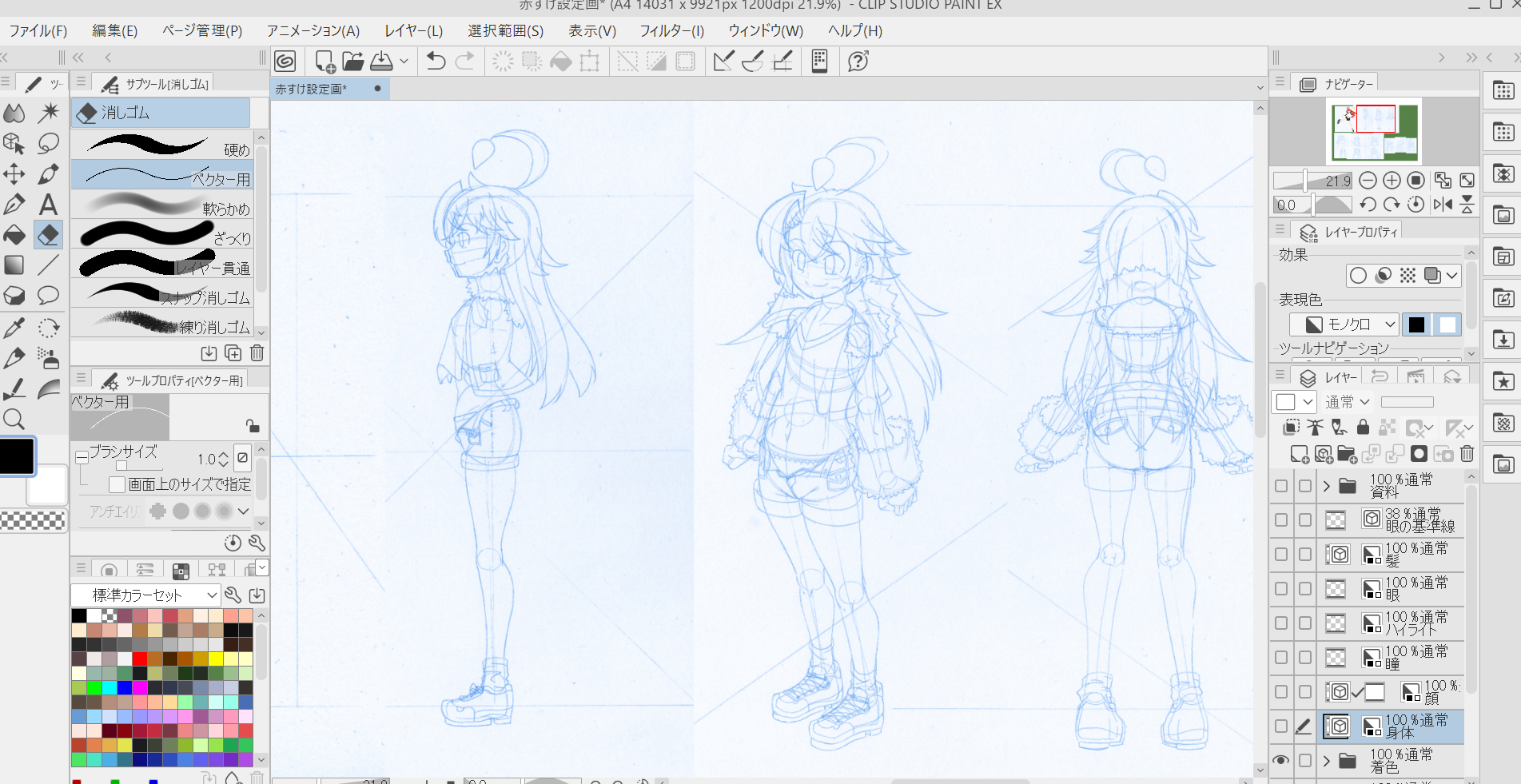The image size is (1521, 784).
Task: Adjust the Navigator zoom slider
Action: [x=1312, y=181]
